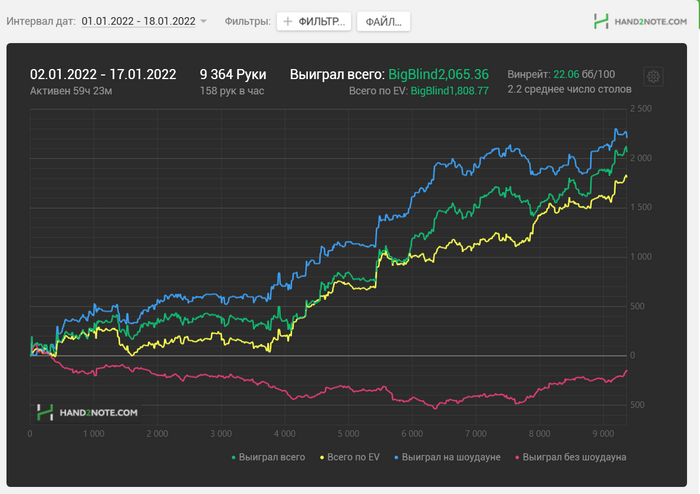
Task: Click the 2 500 y-axis label
Action: click(x=641, y=109)
